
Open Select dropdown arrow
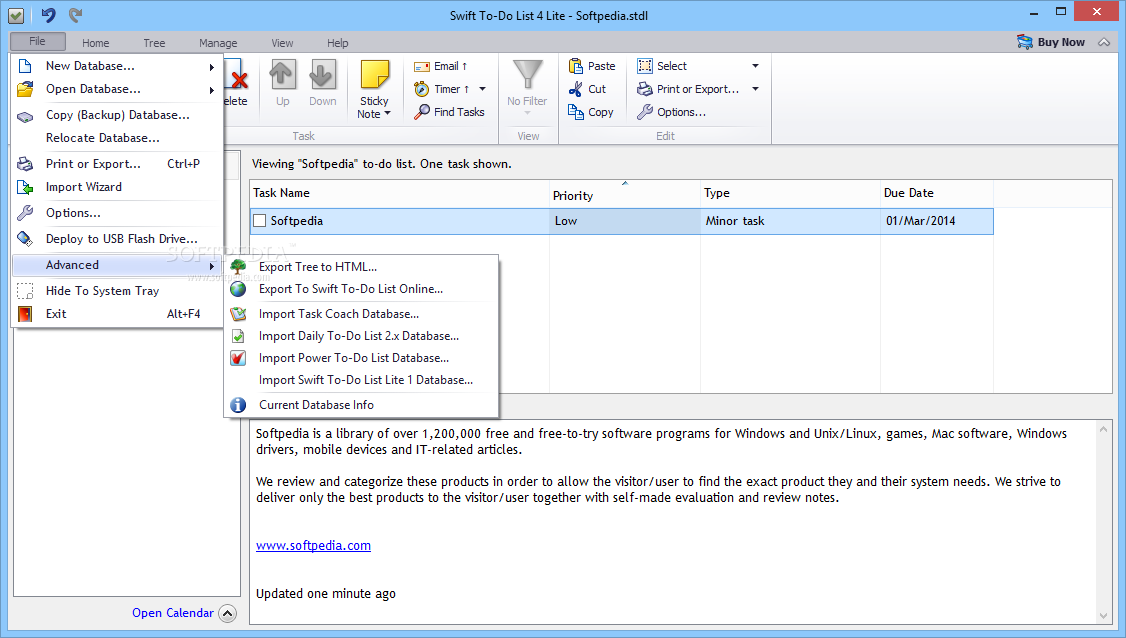click(755, 66)
